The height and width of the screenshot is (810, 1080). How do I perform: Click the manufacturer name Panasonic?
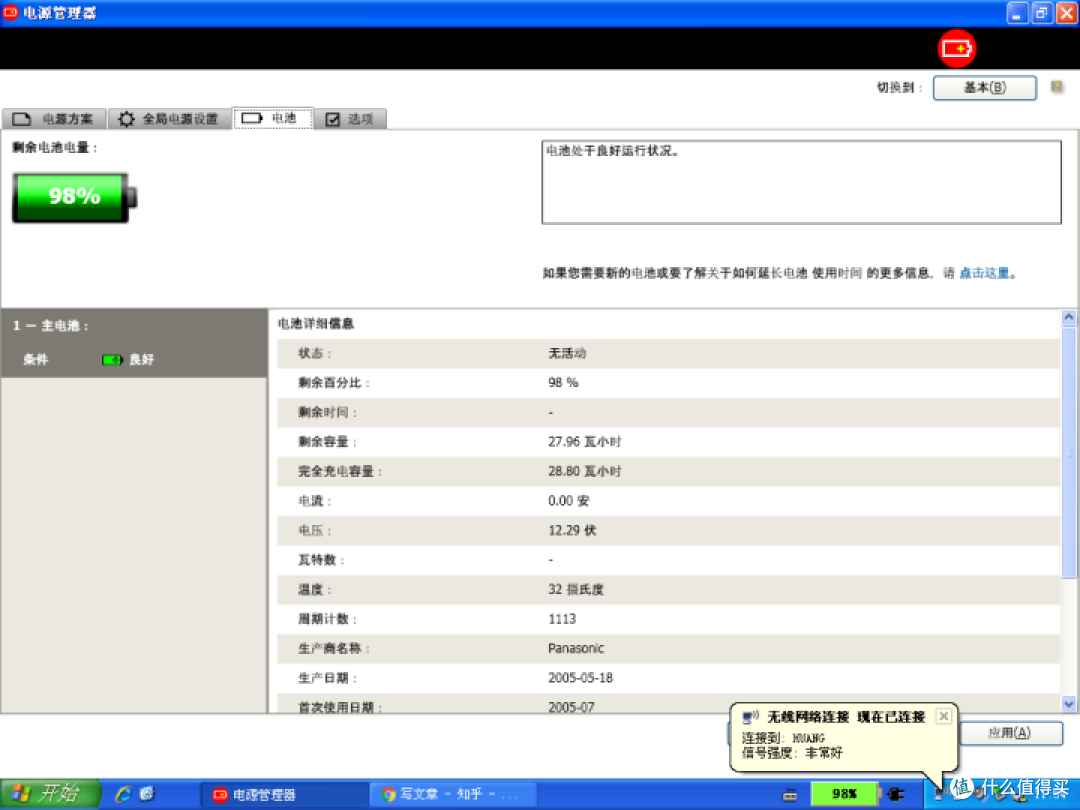click(576, 648)
